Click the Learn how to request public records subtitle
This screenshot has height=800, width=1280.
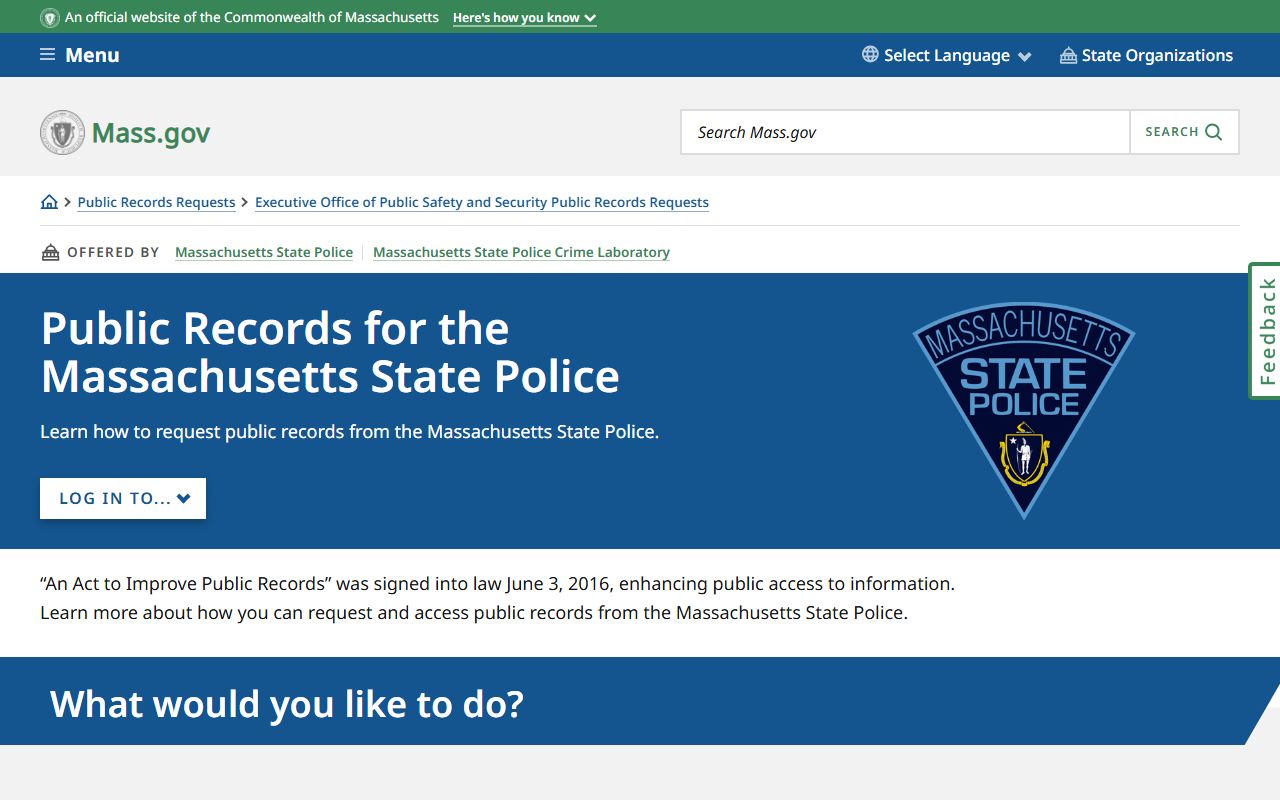pyautogui.click(x=349, y=432)
